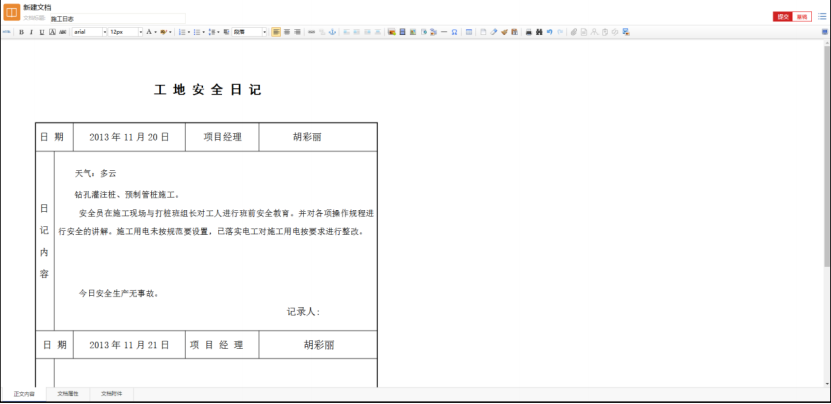This screenshot has width=831, height=404.
Task: Insert an anchor
Action: tap(332, 32)
